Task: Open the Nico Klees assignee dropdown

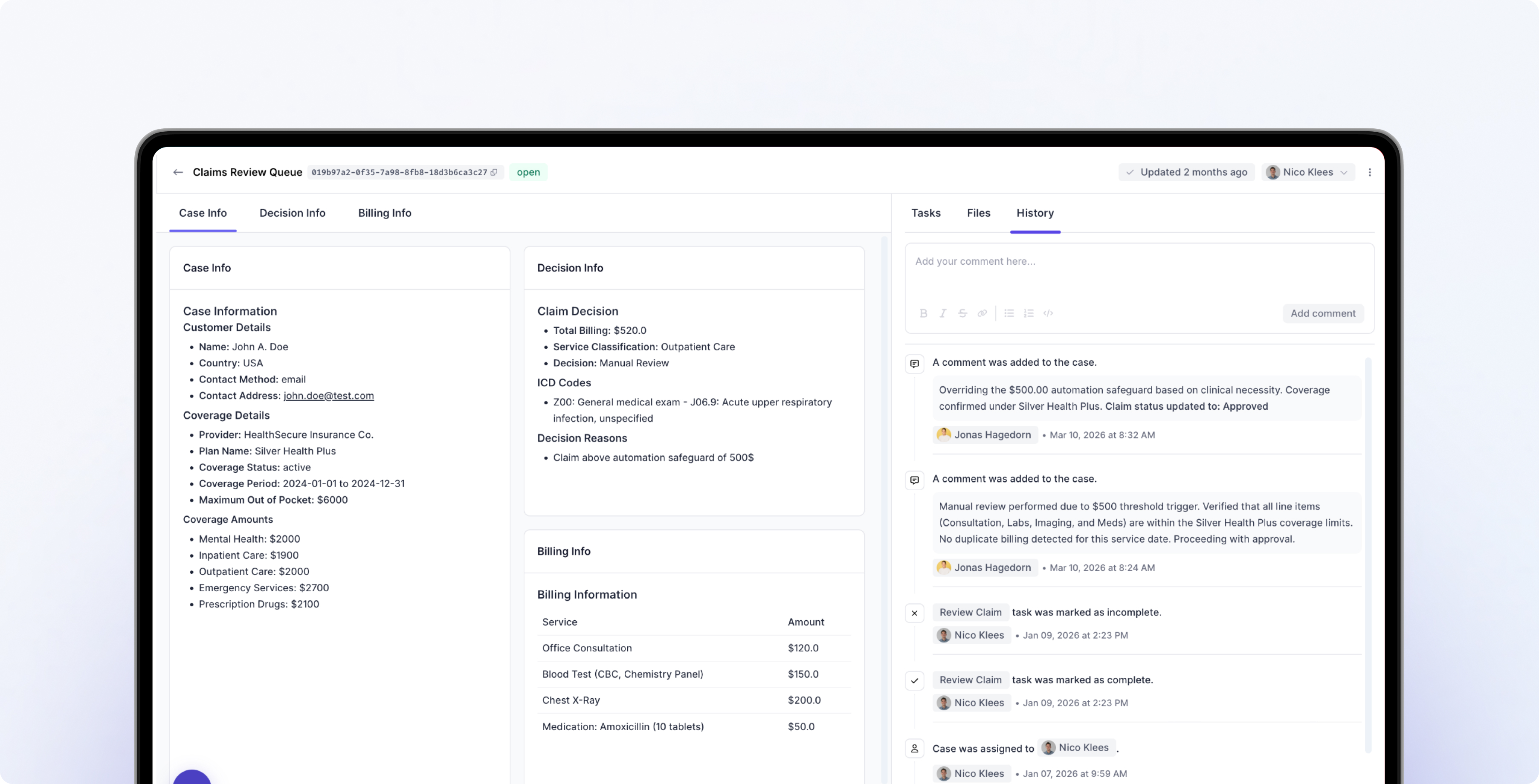Action: (x=1308, y=172)
